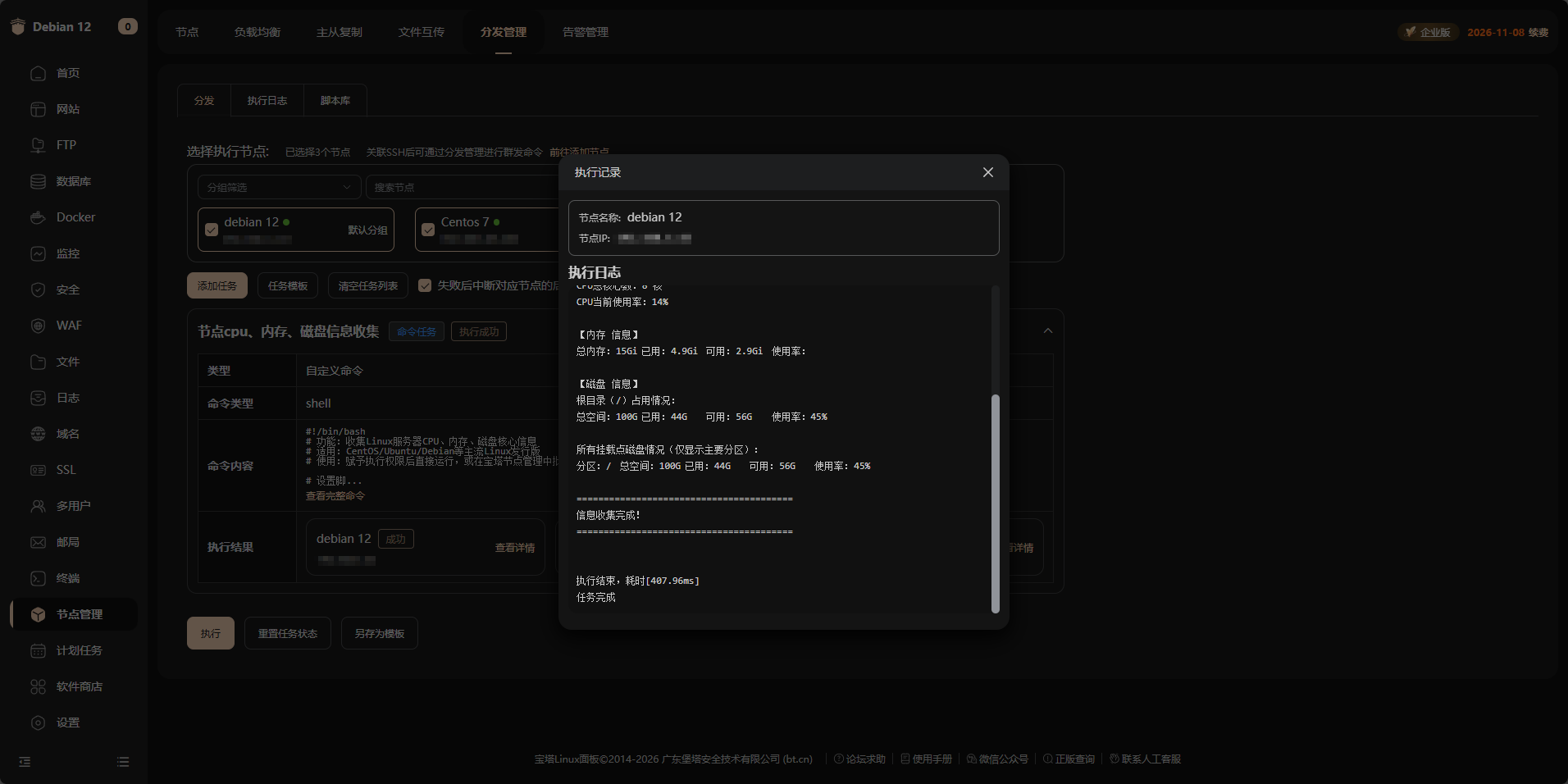Open the group filter dropdown
Image resolution: width=1568 pixels, height=784 pixels.
[x=279, y=188]
